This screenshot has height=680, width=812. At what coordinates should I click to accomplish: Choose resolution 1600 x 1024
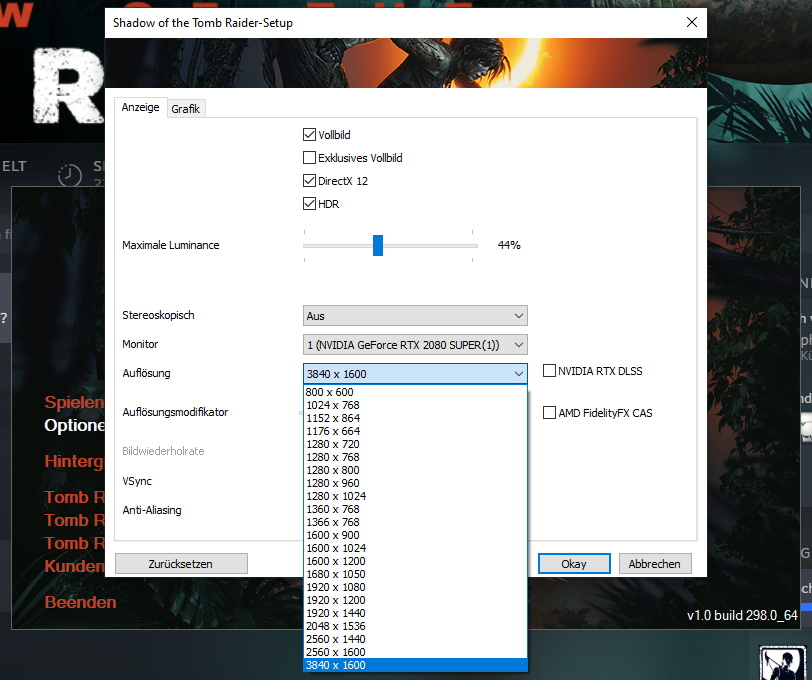(415, 548)
